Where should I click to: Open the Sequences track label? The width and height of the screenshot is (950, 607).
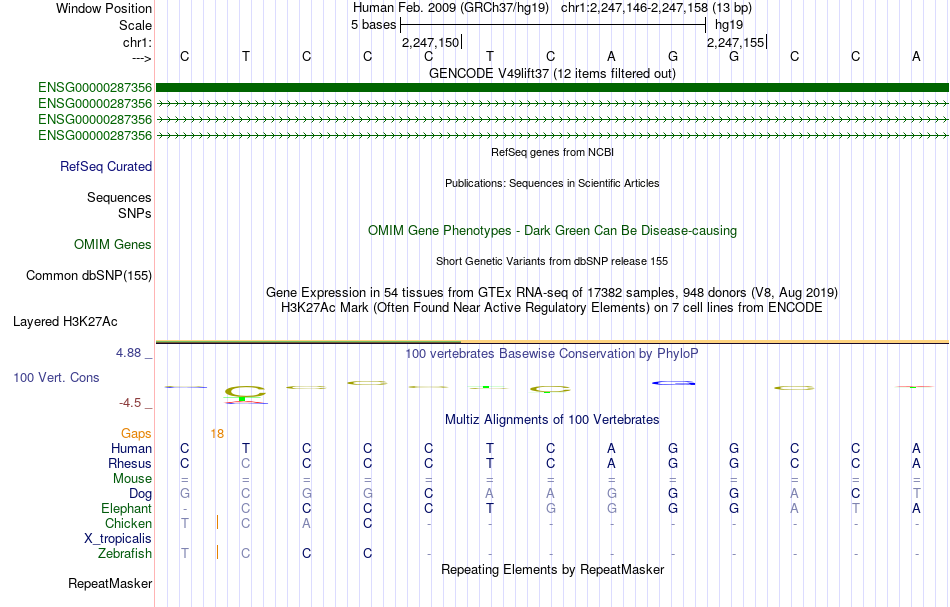[119, 197]
